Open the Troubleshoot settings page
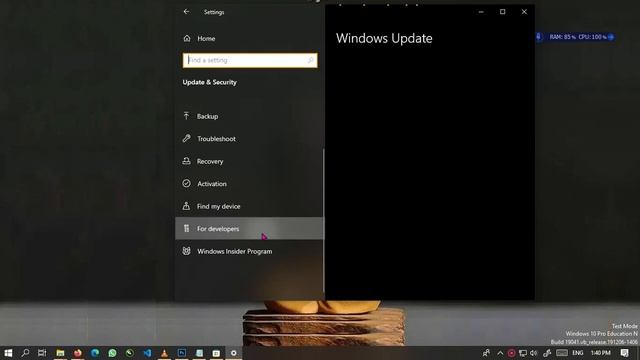 (249, 139)
